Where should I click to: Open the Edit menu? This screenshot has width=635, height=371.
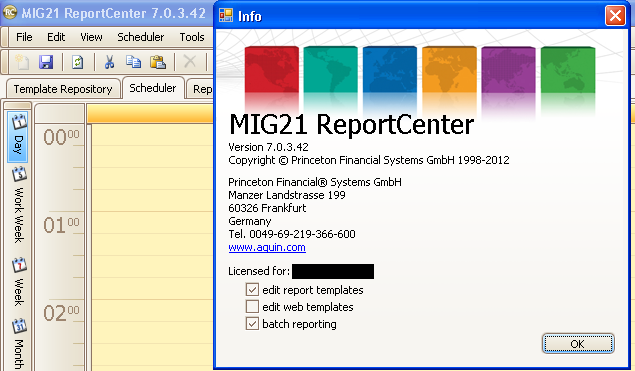[56, 37]
